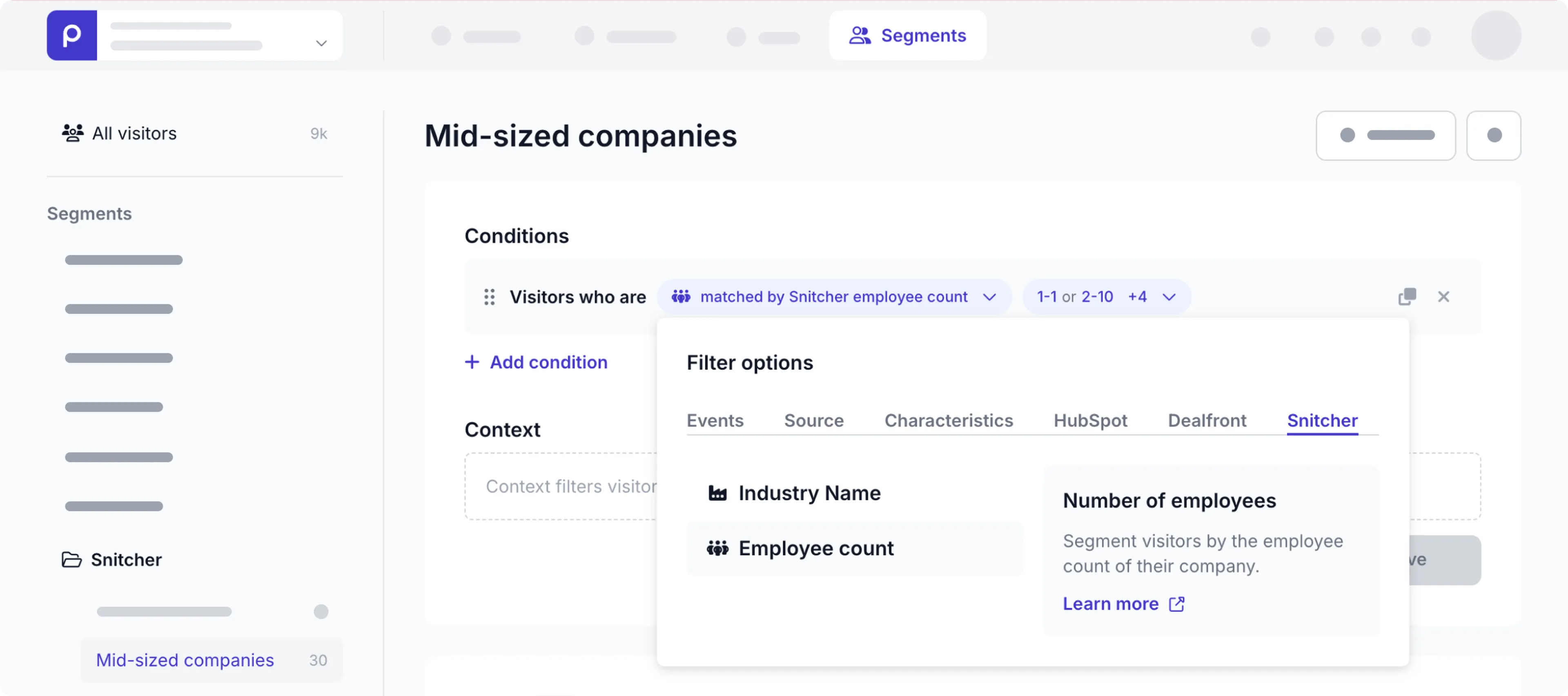Image resolution: width=1568 pixels, height=696 pixels.
Task: Switch to the HubSpot filter tab
Action: click(x=1090, y=421)
